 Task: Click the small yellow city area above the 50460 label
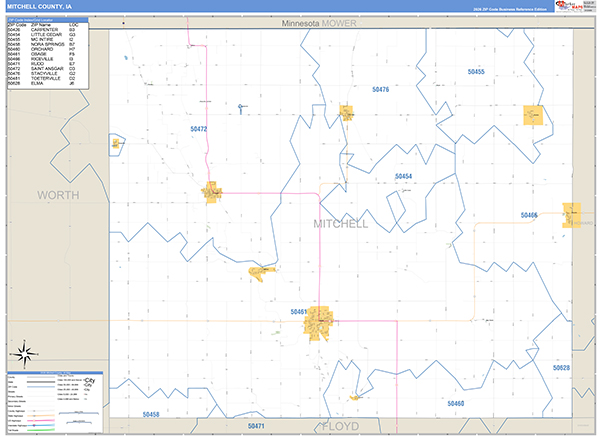[353, 396]
